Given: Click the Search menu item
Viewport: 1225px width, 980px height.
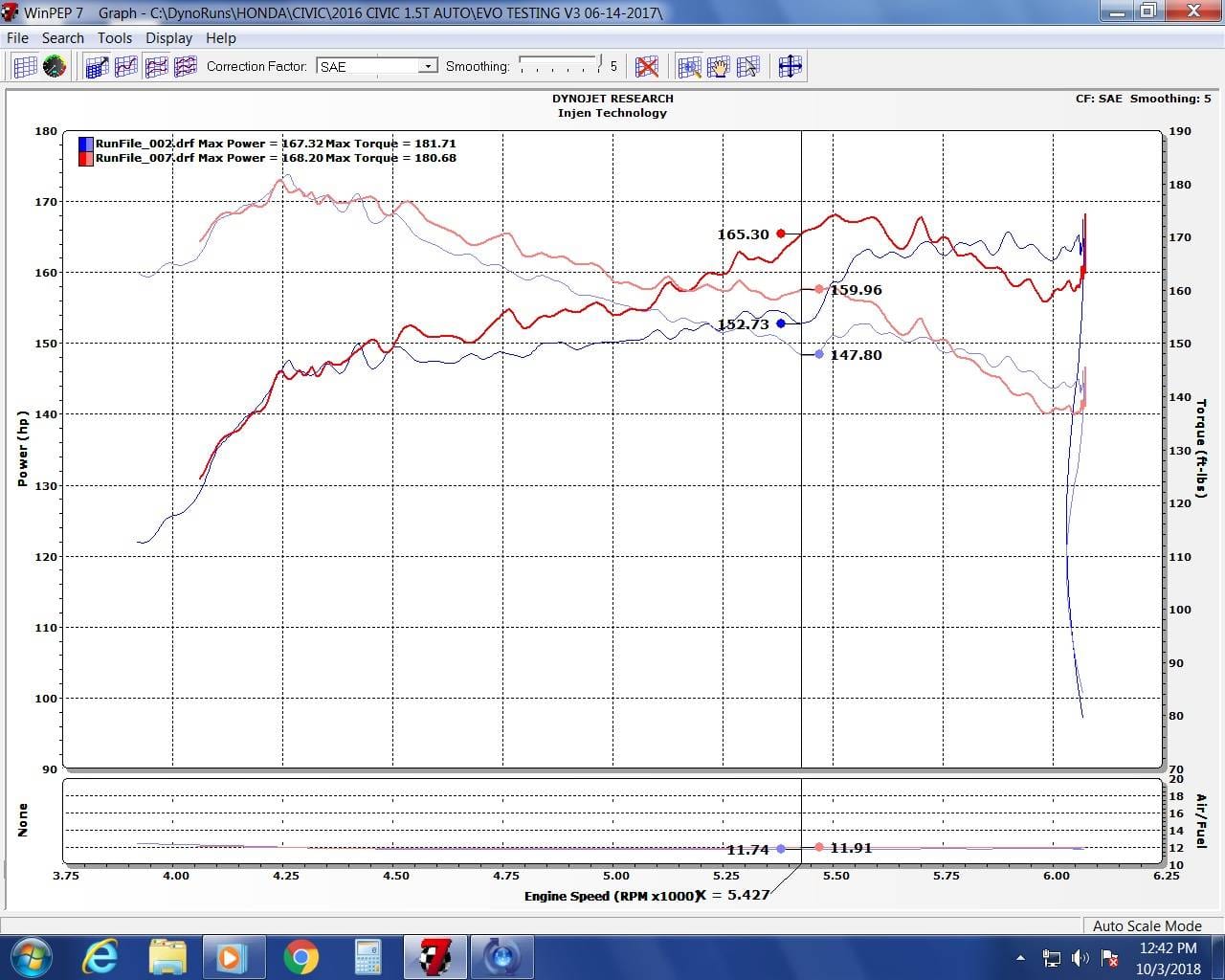Looking at the screenshot, I should [63, 37].
